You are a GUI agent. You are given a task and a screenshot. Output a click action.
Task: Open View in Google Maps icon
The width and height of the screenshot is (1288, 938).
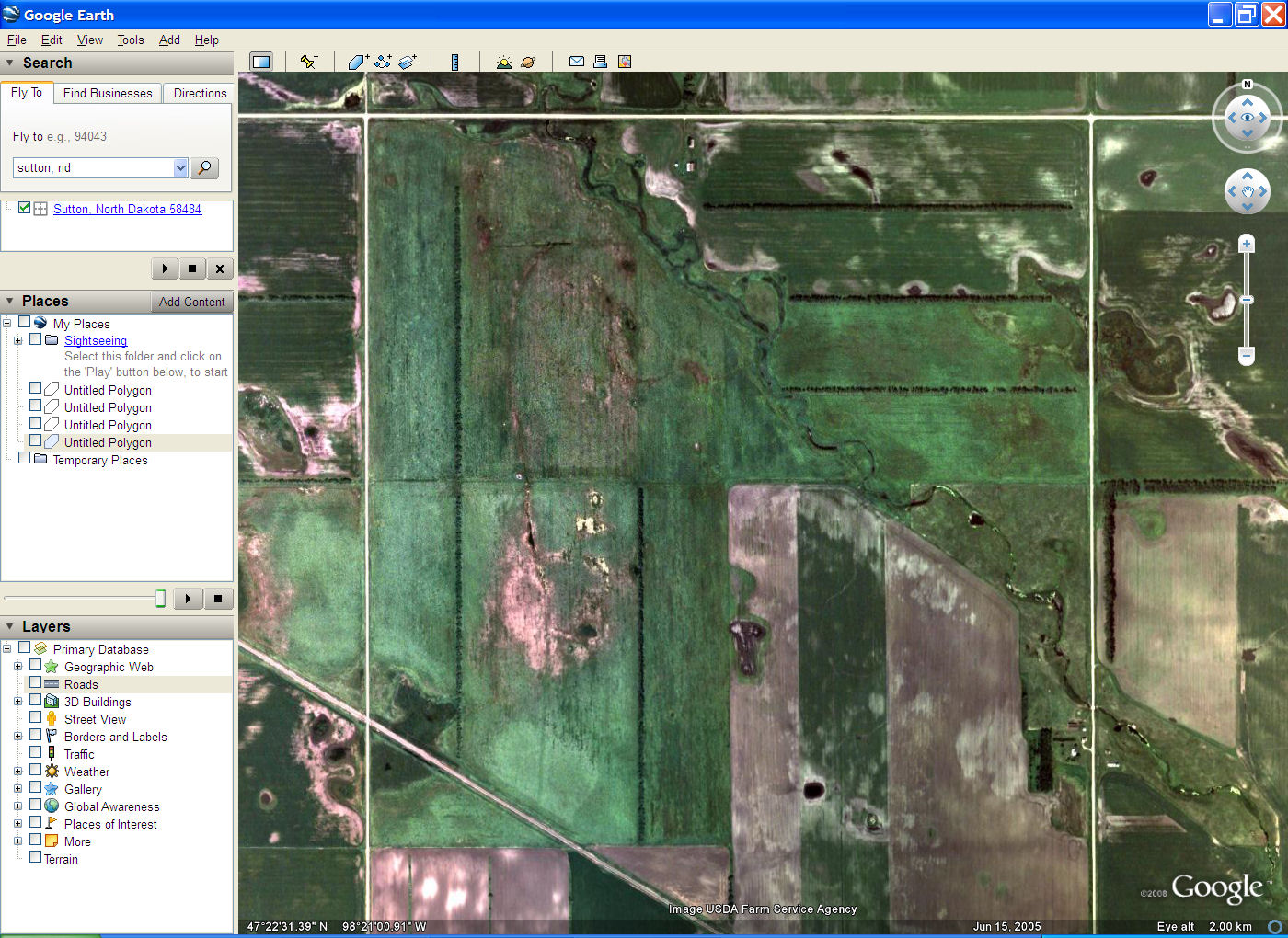click(625, 62)
